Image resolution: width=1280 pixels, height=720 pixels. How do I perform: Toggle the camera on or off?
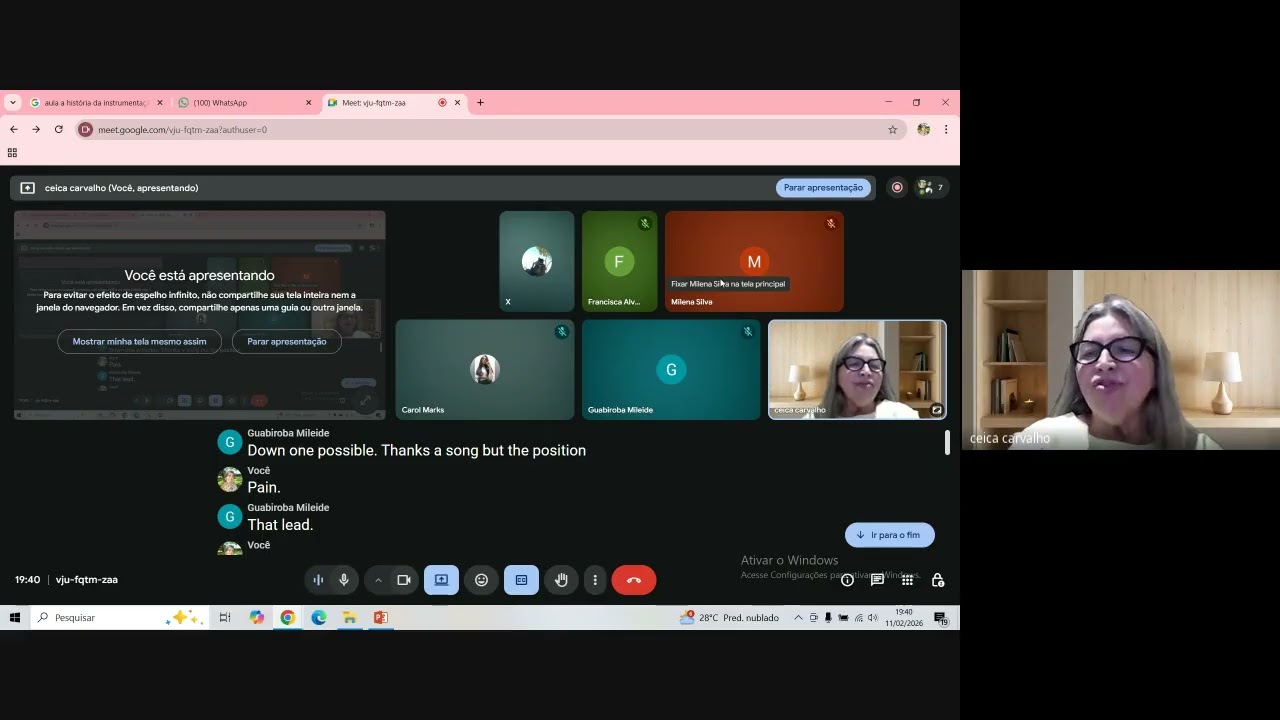point(404,580)
